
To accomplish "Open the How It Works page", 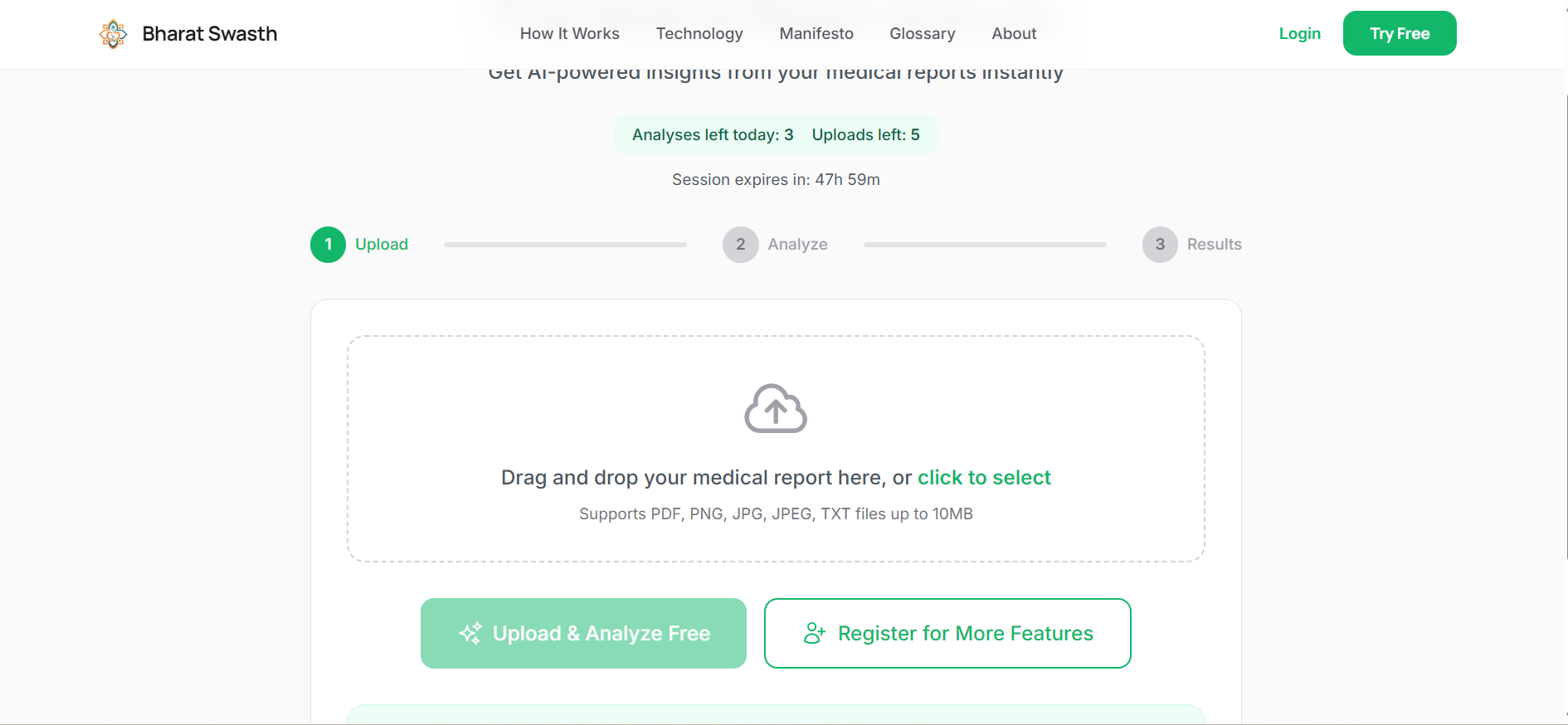I will (x=569, y=34).
